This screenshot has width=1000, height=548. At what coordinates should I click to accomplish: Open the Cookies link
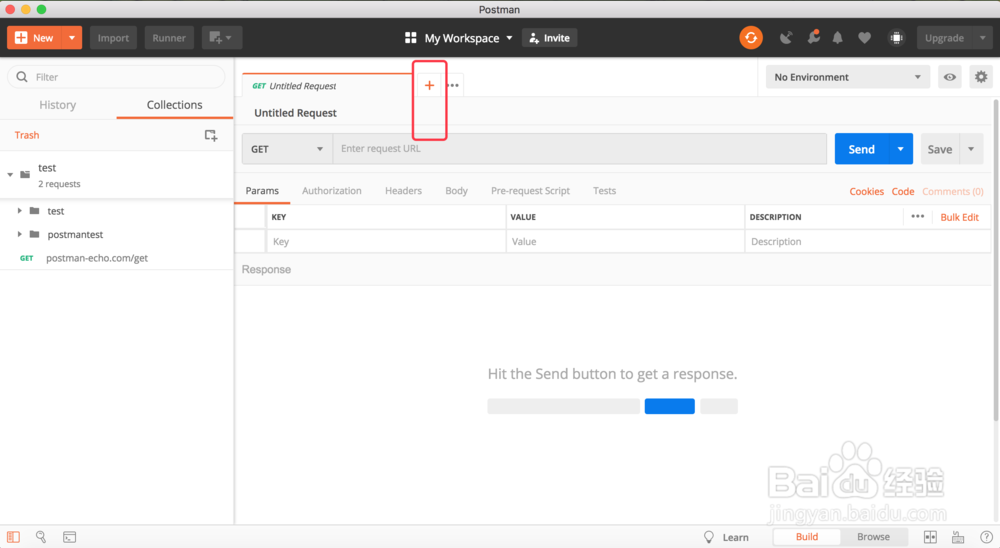[x=866, y=191]
